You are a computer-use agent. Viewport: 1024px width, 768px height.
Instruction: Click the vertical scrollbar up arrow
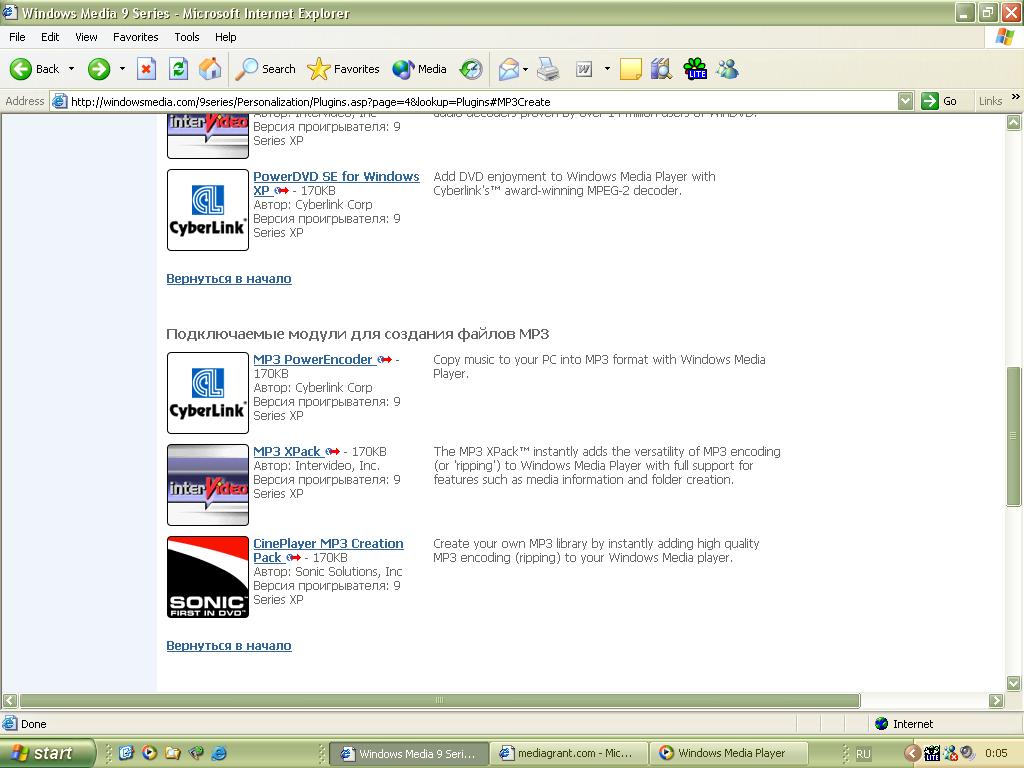tap(1014, 122)
